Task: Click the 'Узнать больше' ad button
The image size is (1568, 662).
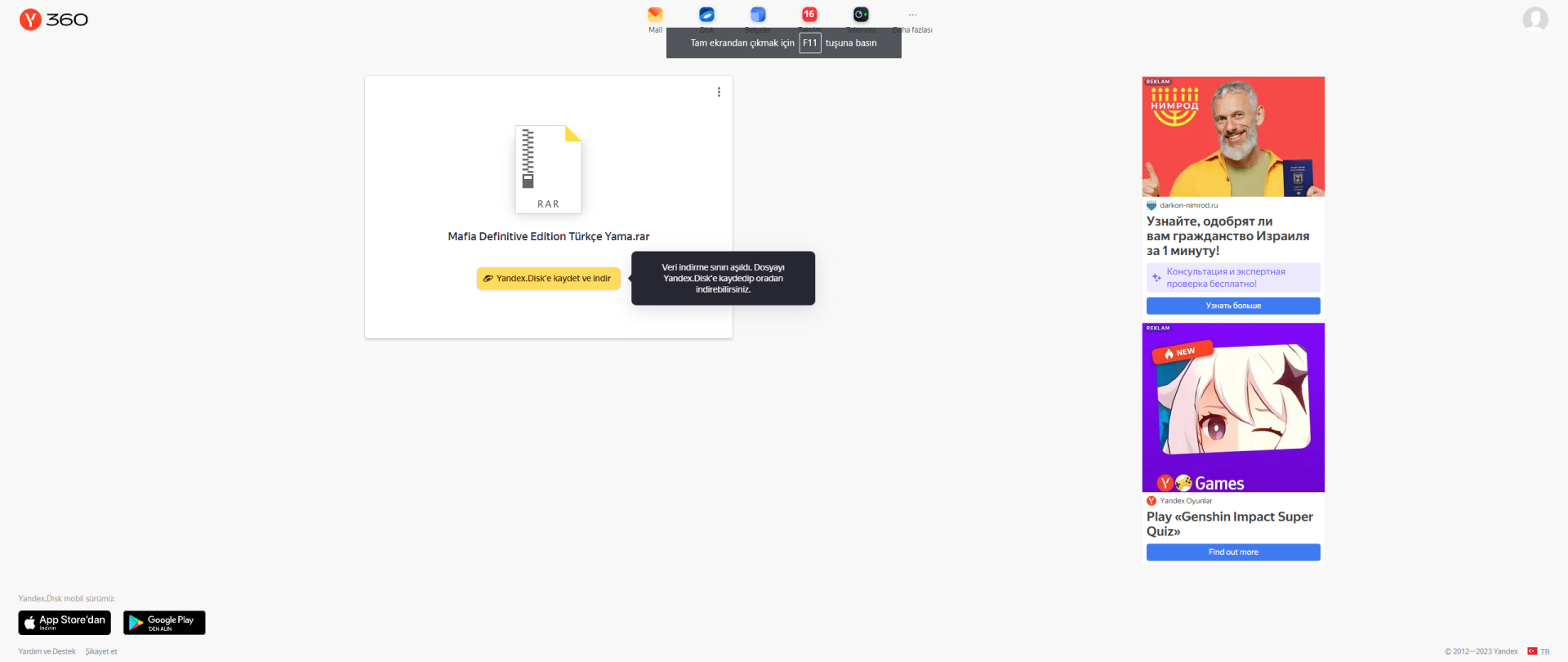Action: pyautogui.click(x=1233, y=306)
